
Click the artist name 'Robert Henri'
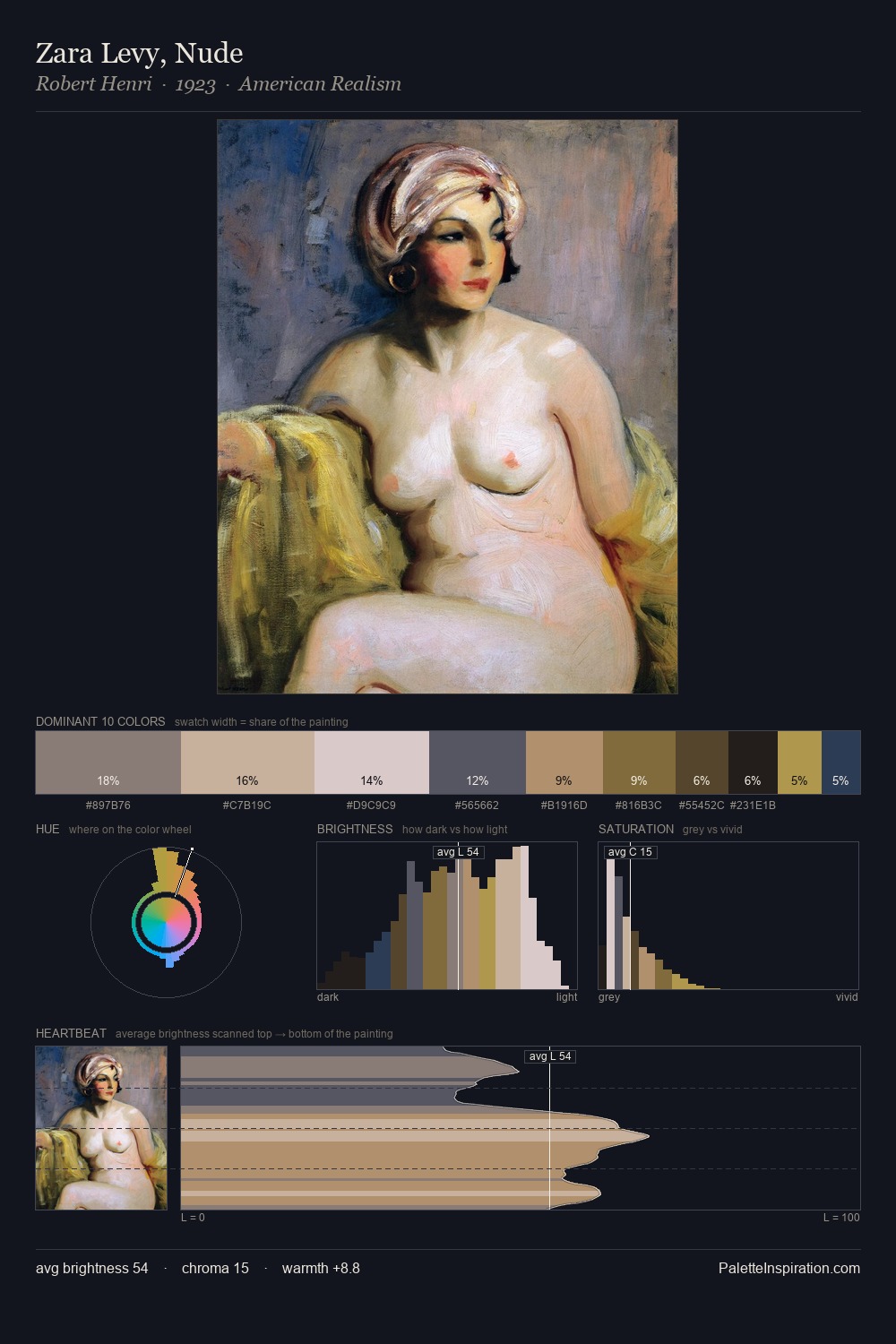click(94, 84)
